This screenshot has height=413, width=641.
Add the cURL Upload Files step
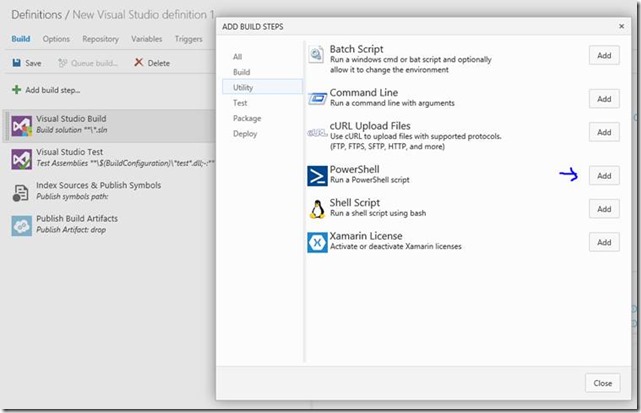pyautogui.click(x=604, y=132)
